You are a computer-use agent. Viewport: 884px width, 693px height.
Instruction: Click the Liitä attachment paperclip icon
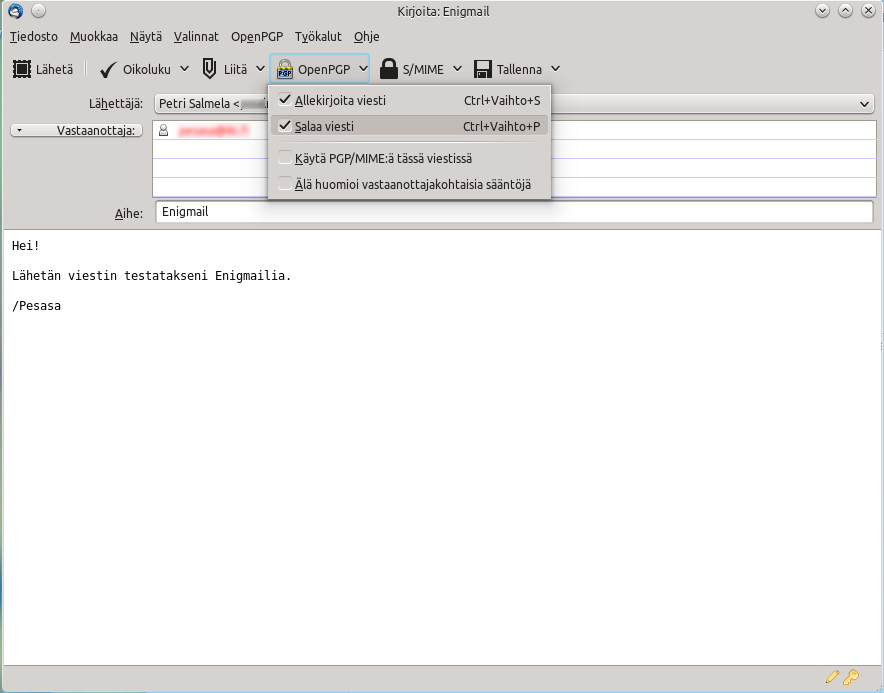coord(209,69)
